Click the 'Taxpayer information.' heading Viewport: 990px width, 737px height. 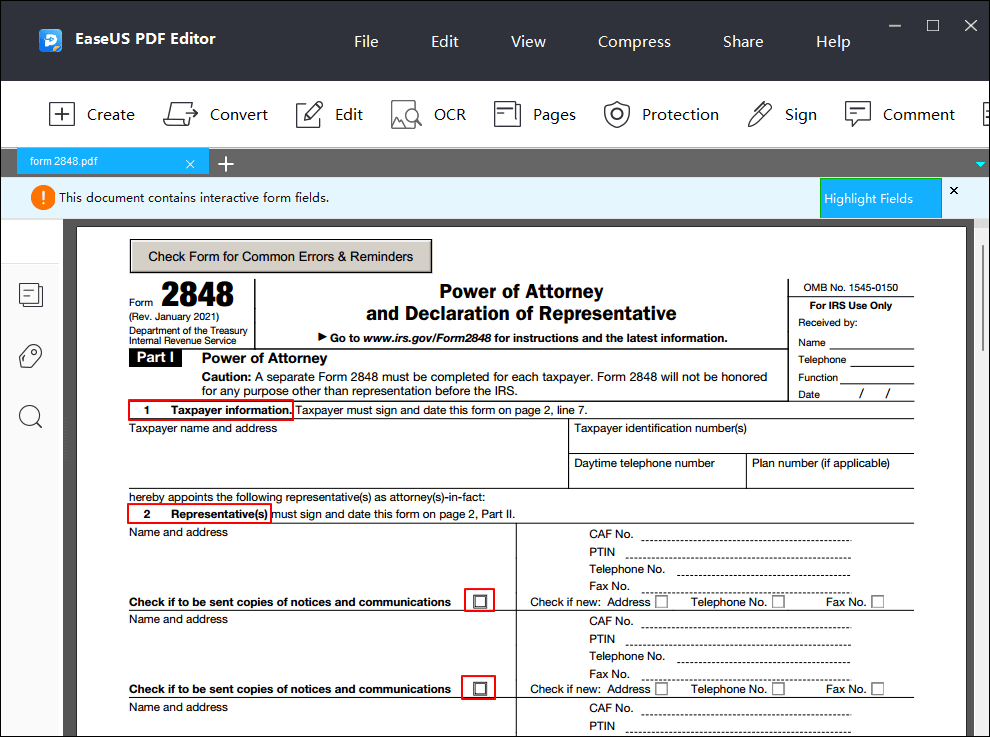pos(230,410)
